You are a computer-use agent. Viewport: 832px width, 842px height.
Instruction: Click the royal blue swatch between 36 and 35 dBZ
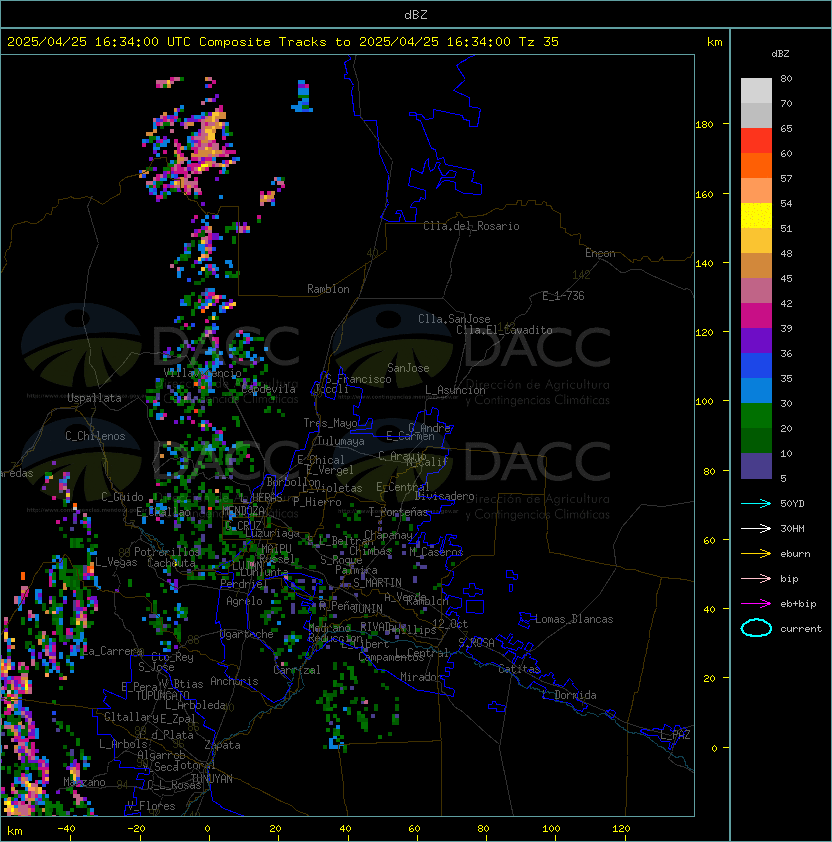[x=756, y=366]
